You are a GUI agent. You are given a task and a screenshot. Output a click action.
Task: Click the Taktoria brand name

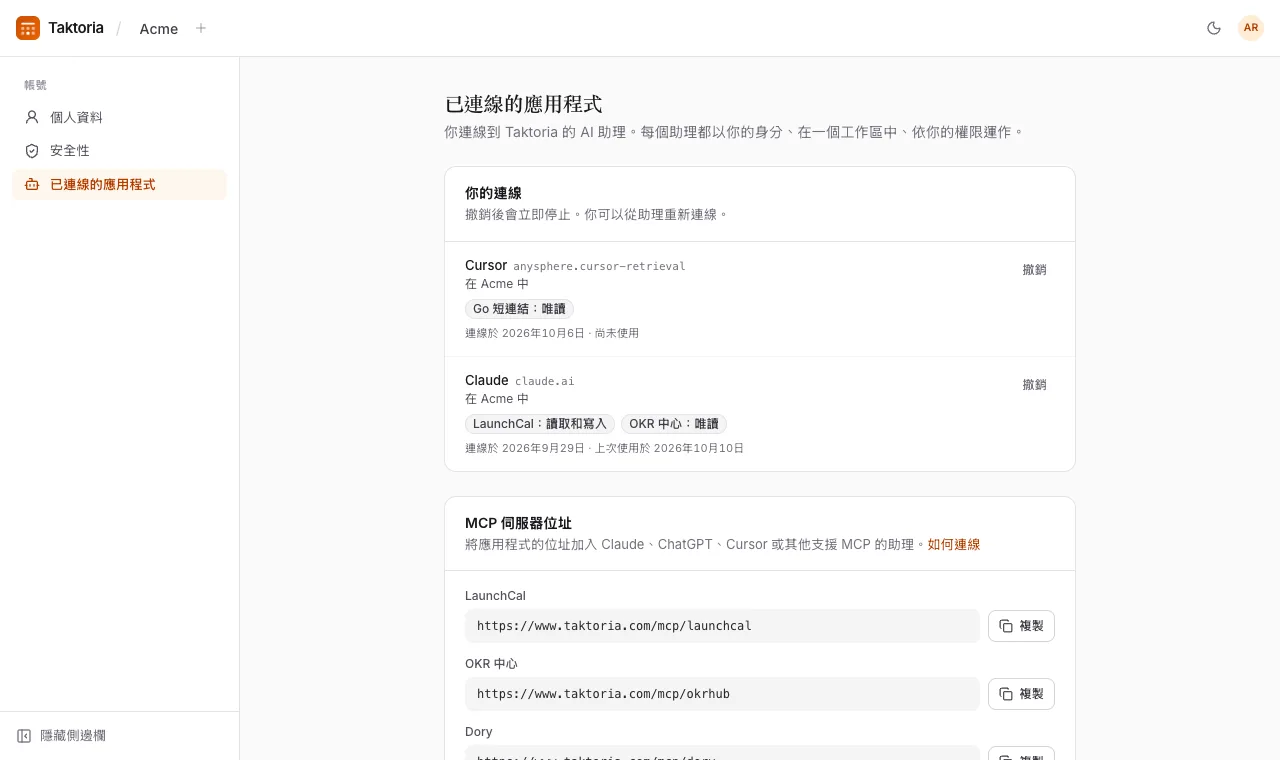pos(76,28)
